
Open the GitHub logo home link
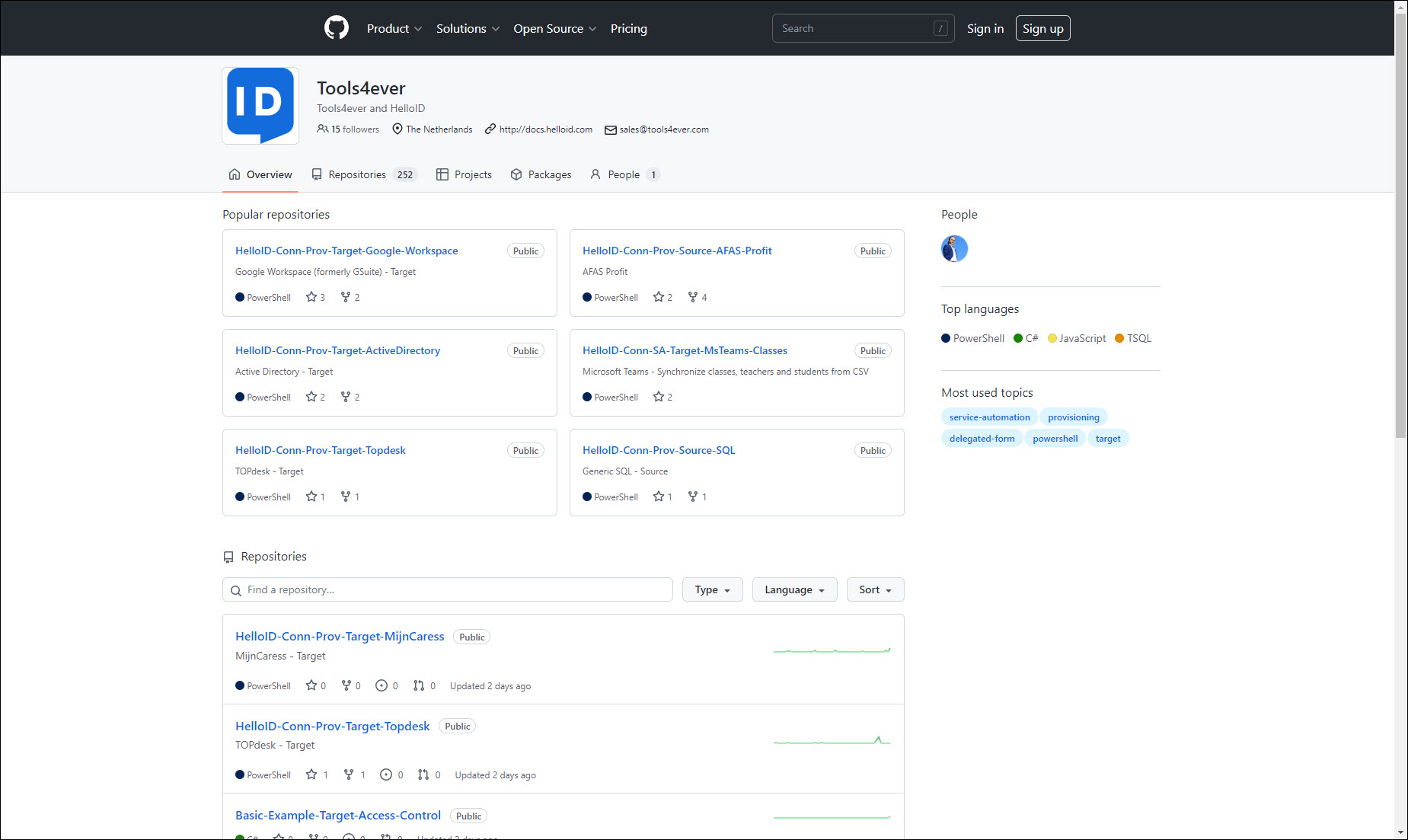pos(336,28)
